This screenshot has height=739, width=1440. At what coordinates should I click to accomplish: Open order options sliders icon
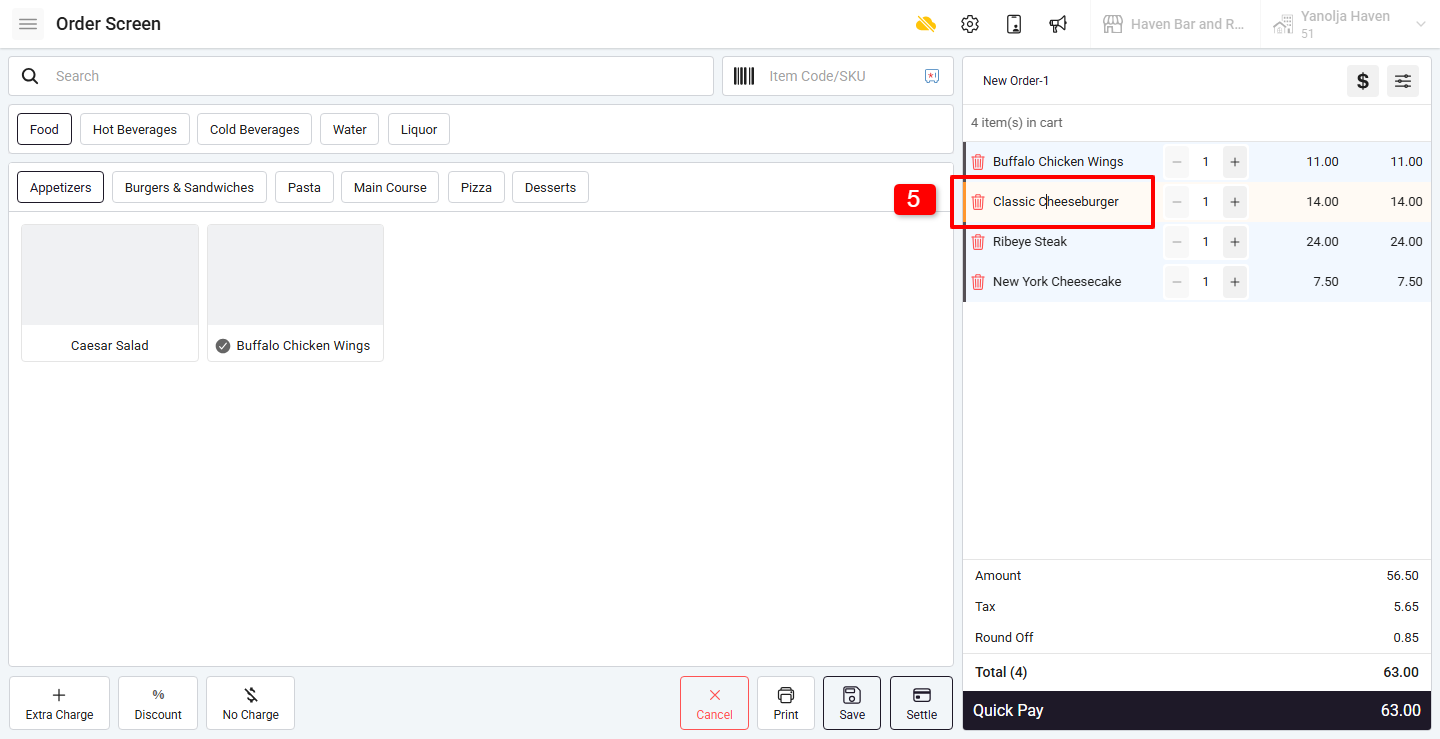(x=1403, y=81)
